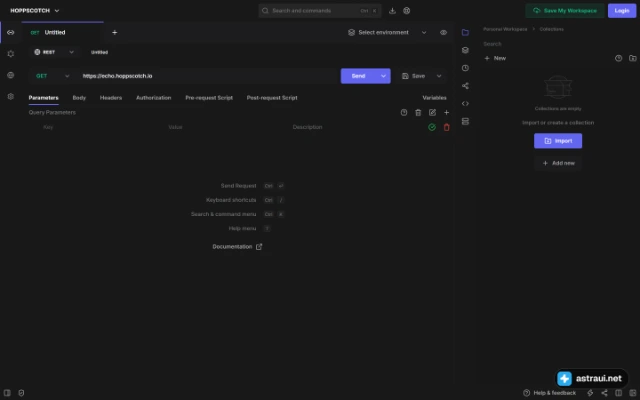Screen dimensions: 640x400
Task: Switch to the Parameters tab
Action: 44,98
